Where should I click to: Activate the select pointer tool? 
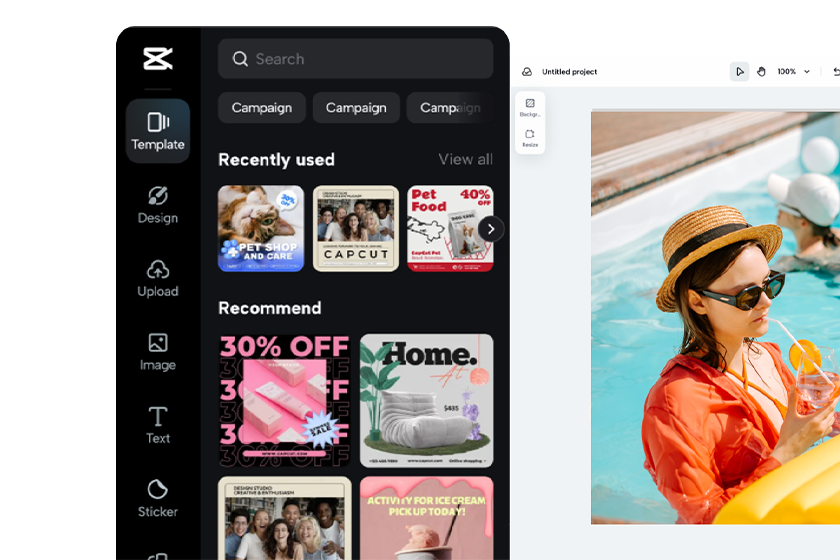(739, 71)
